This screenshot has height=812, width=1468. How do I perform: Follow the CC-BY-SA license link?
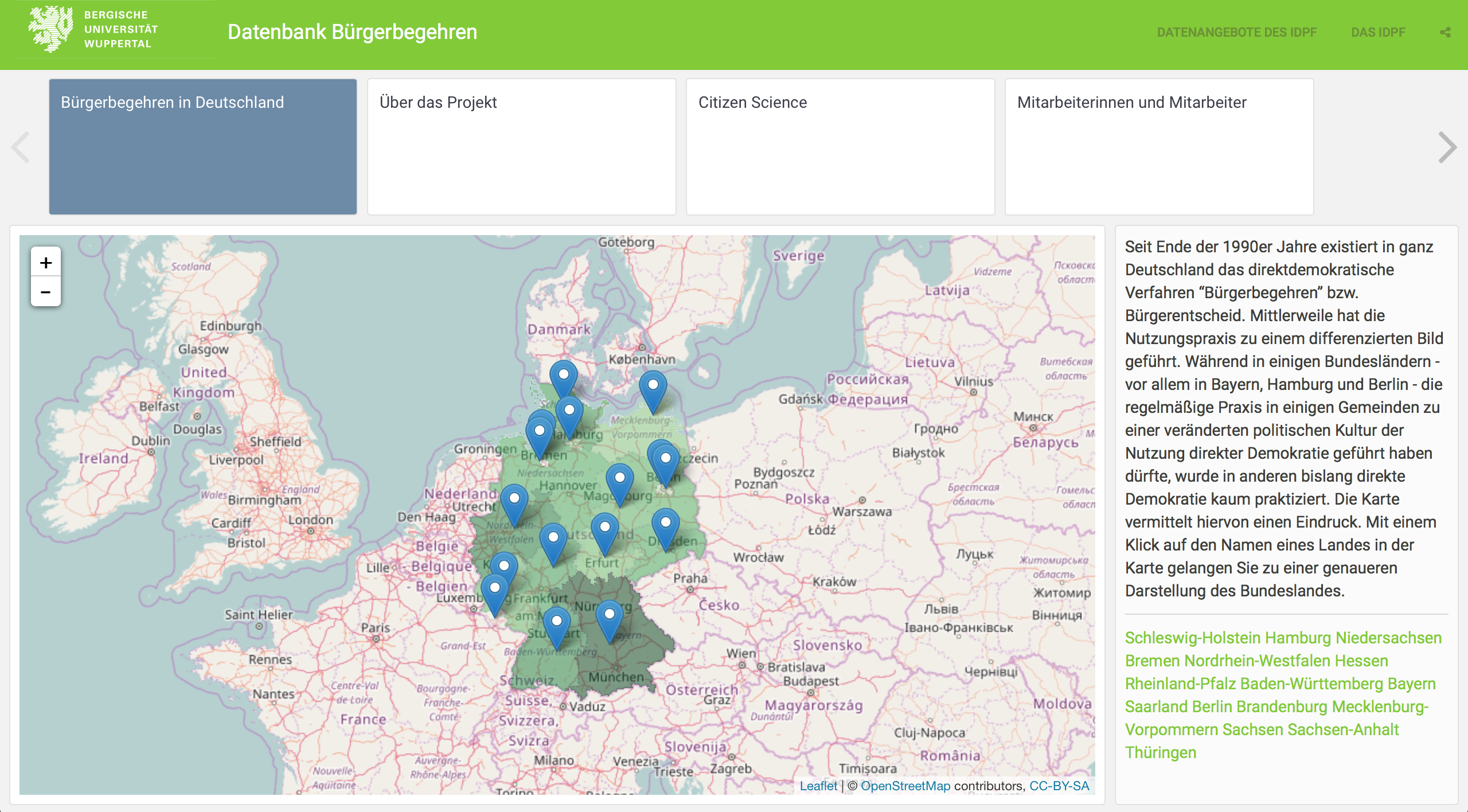[x=1059, y=786]
